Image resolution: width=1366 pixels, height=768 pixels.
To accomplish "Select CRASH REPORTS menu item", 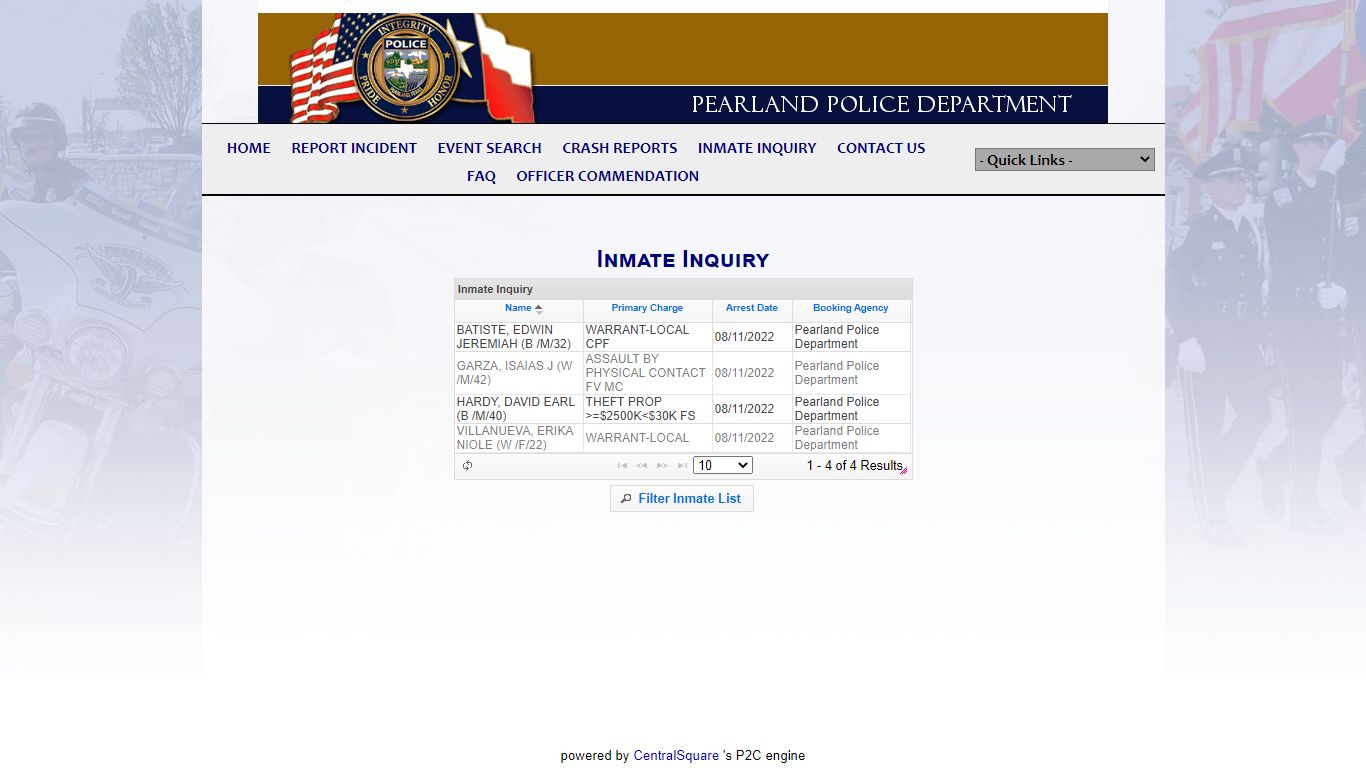I will pyautogui.click(x=620, y=148).
